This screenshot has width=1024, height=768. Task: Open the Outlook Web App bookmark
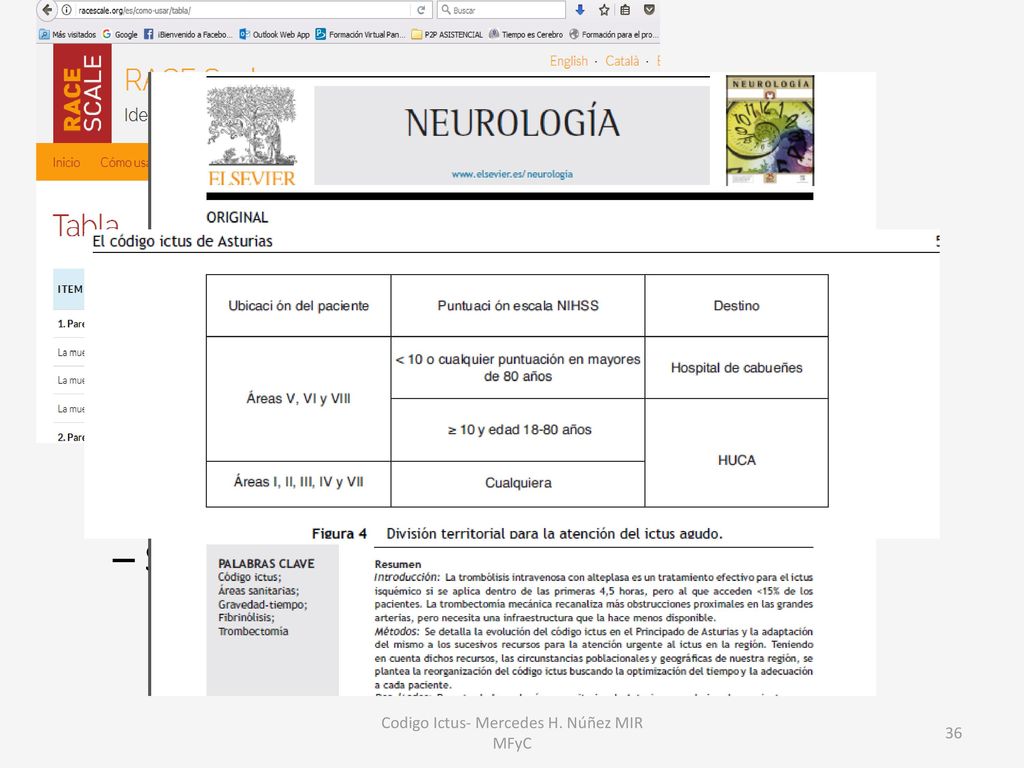tap(274, 35)
